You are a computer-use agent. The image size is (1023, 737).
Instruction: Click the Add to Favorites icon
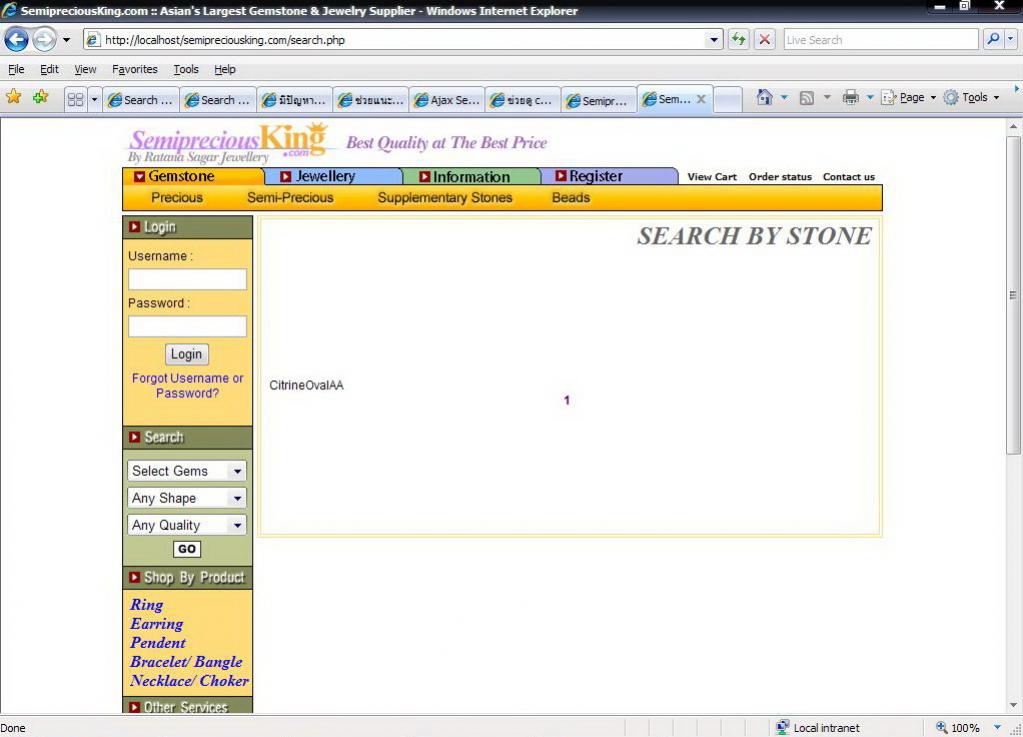tap(40, 97)
